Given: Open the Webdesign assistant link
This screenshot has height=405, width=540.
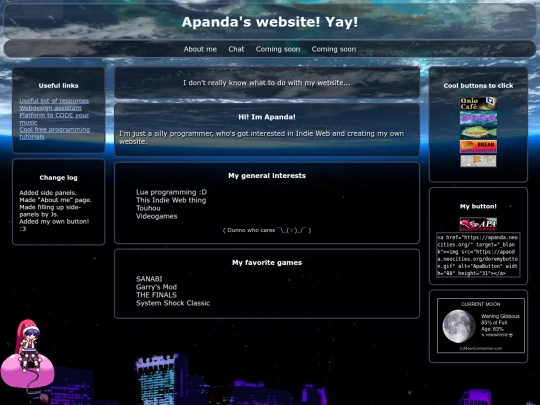Looking at the screenshot, I should [50, 108].
